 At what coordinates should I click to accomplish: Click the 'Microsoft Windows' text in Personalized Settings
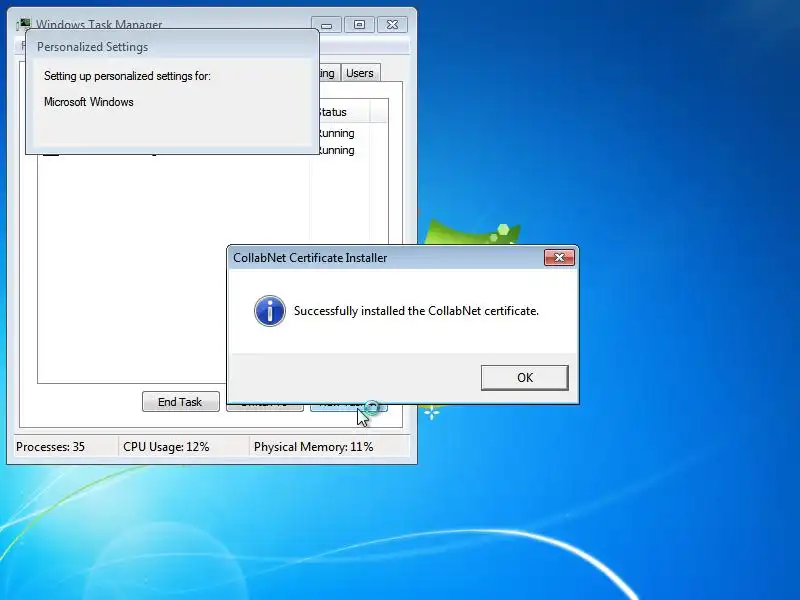[x=89, y=102]
